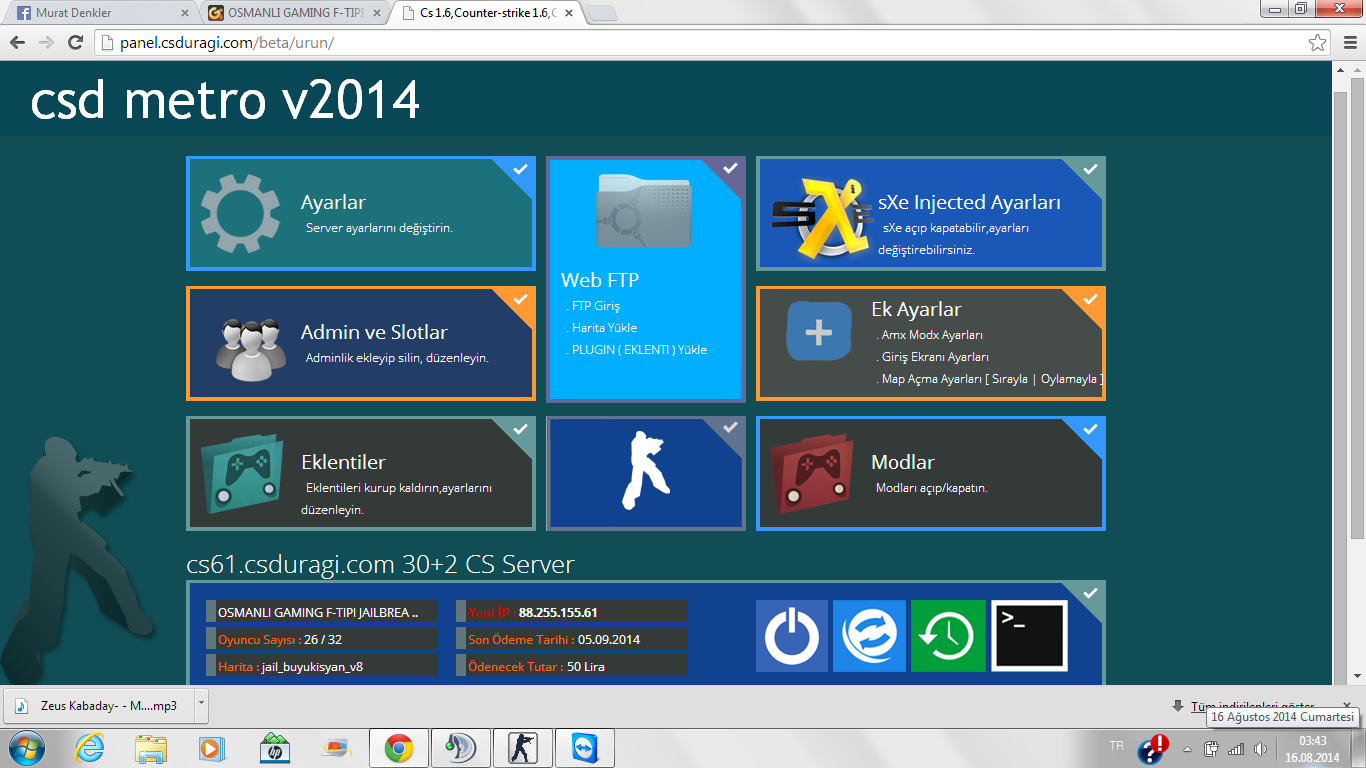This screenshot has height=768, width=1366.
Task: Click the Web FTP folder icon
Action: coord(643,210)
